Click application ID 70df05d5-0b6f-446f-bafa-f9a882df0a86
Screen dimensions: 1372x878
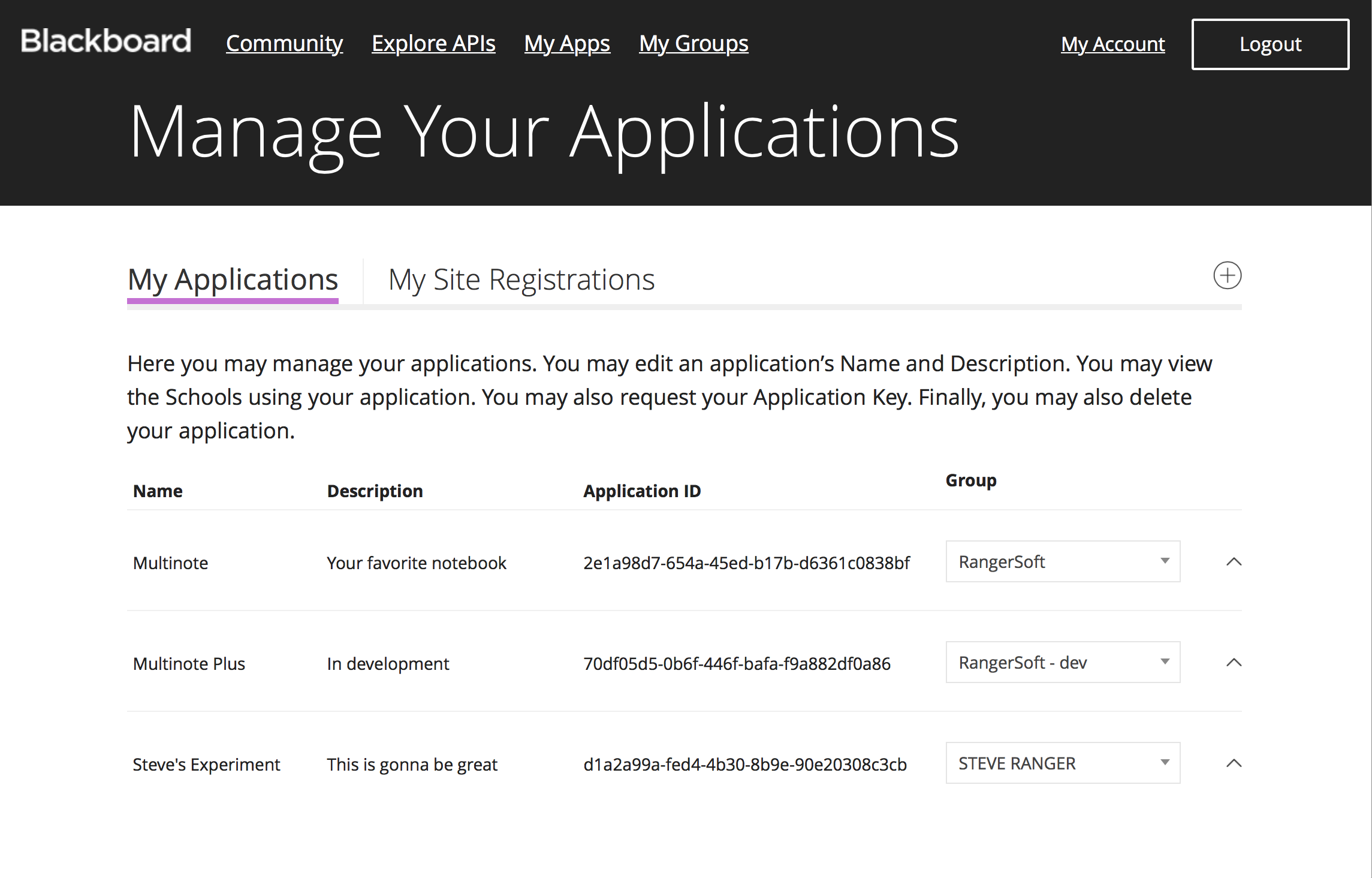(737, 664)
